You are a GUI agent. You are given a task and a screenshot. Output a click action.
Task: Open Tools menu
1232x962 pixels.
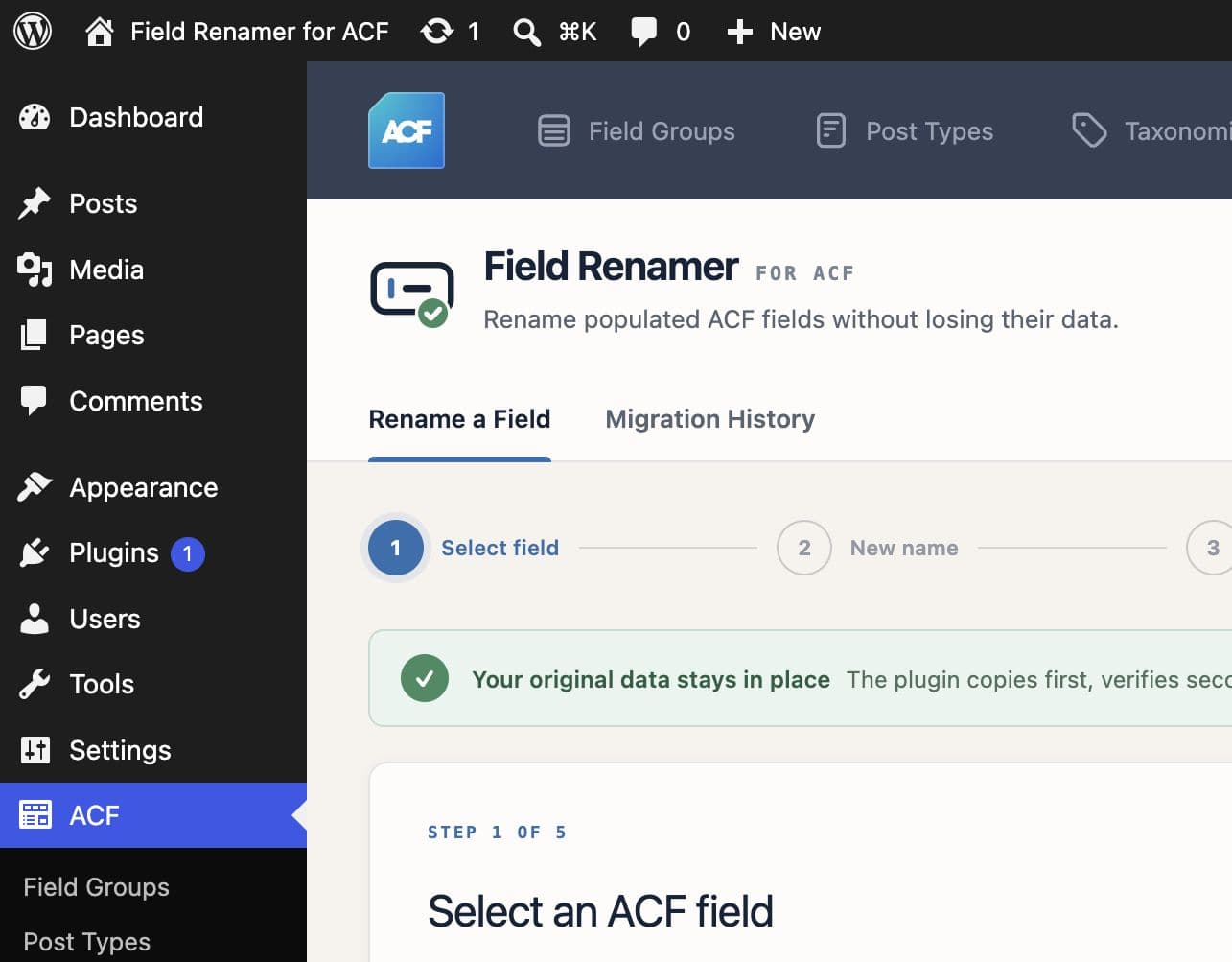click(x=102, y=684)
